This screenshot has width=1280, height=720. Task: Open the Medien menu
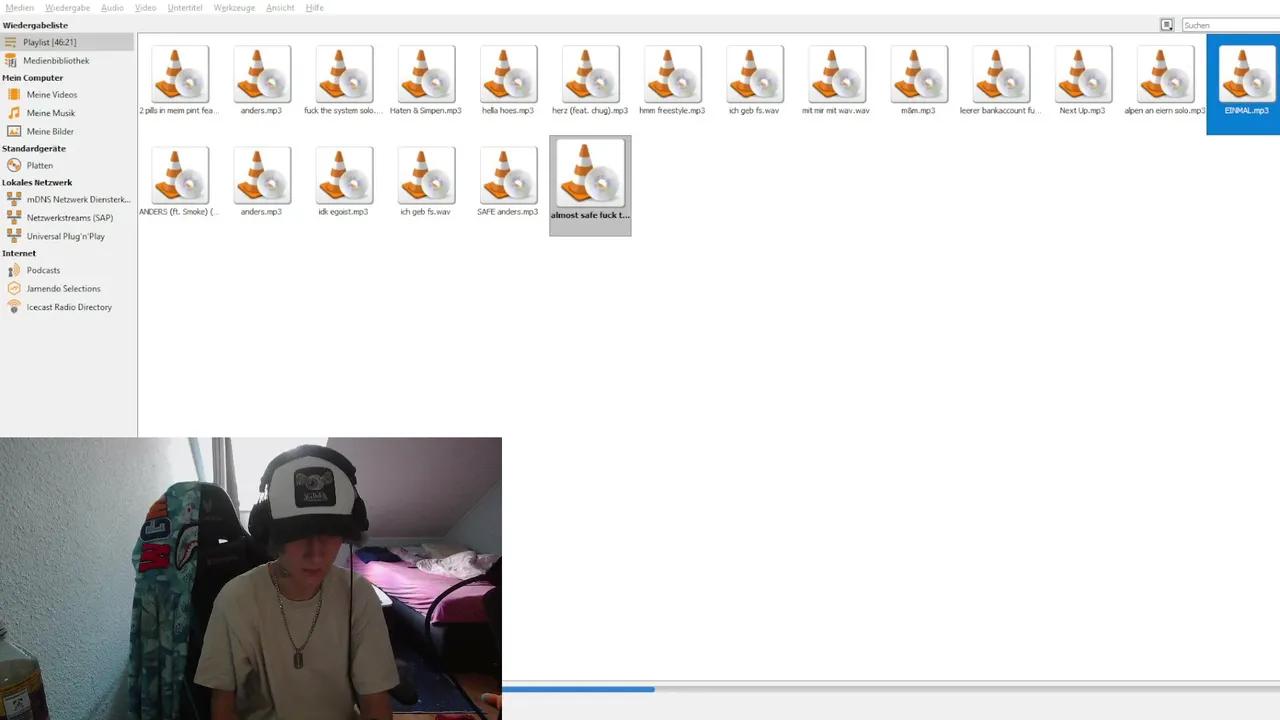pyautogui.click(x=19, y=8)
